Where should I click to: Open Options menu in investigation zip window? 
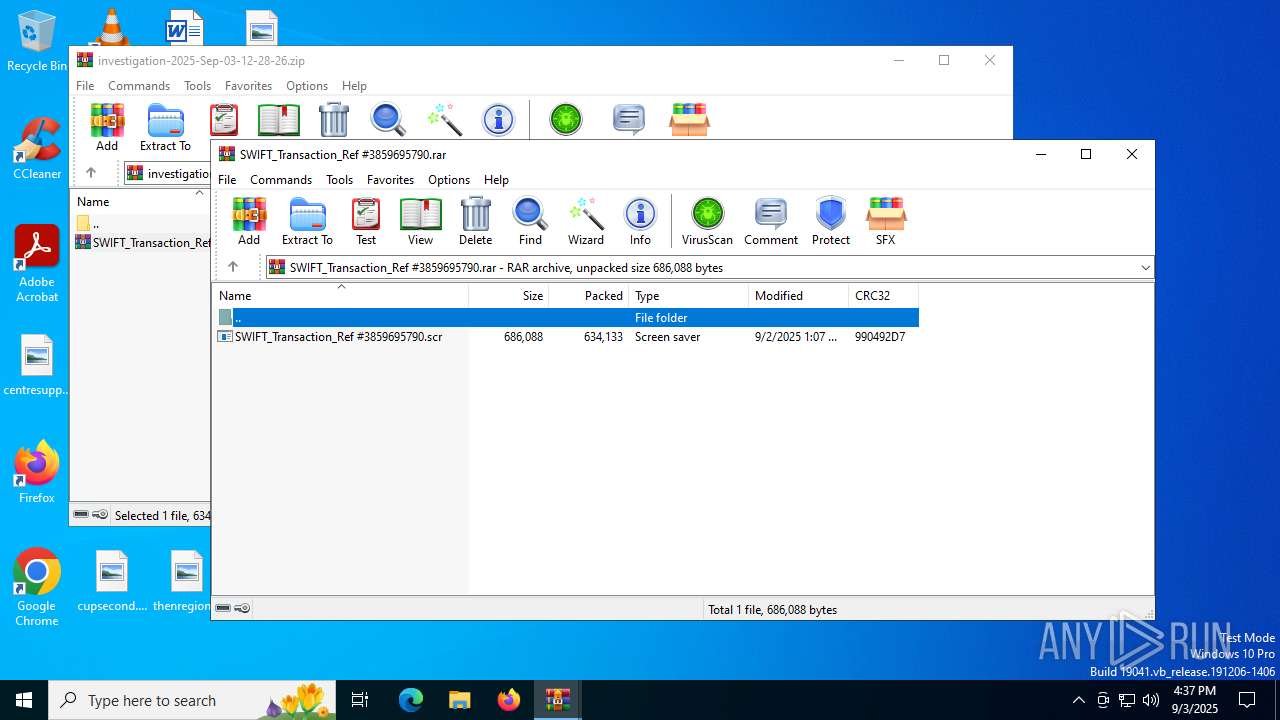pos(307,85)
